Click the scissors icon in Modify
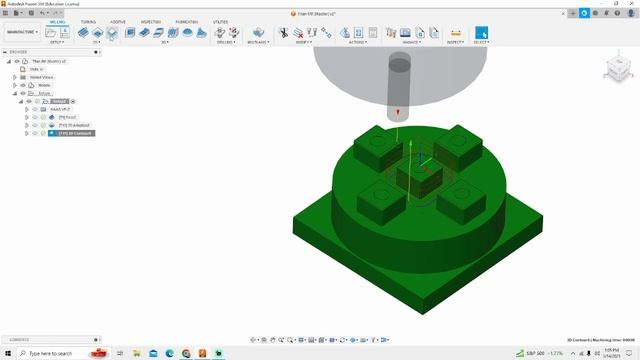640x360 pixels. tap(283, 32)
